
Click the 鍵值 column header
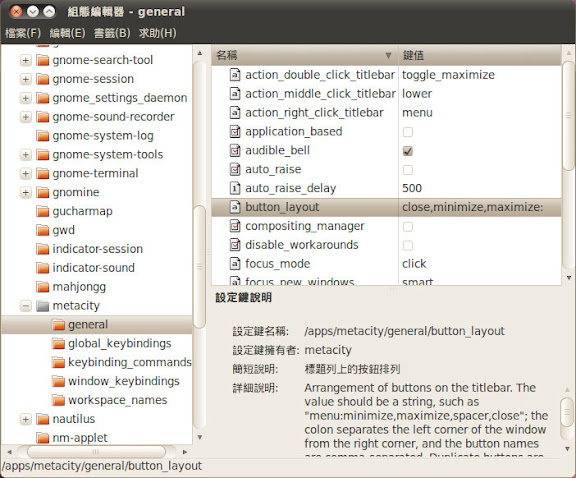pos(480,55)
